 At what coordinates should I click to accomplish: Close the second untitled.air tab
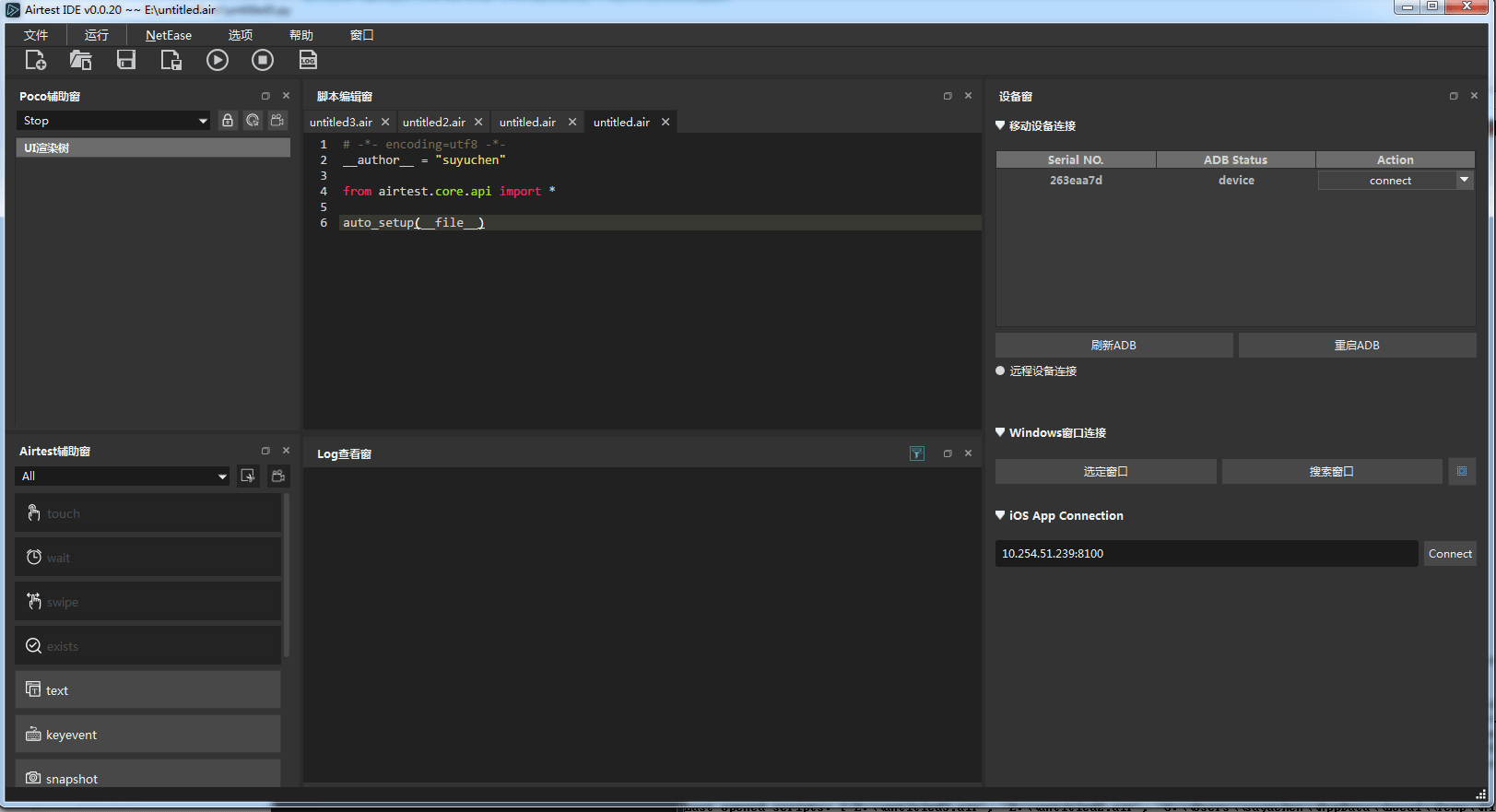[572, 122]
